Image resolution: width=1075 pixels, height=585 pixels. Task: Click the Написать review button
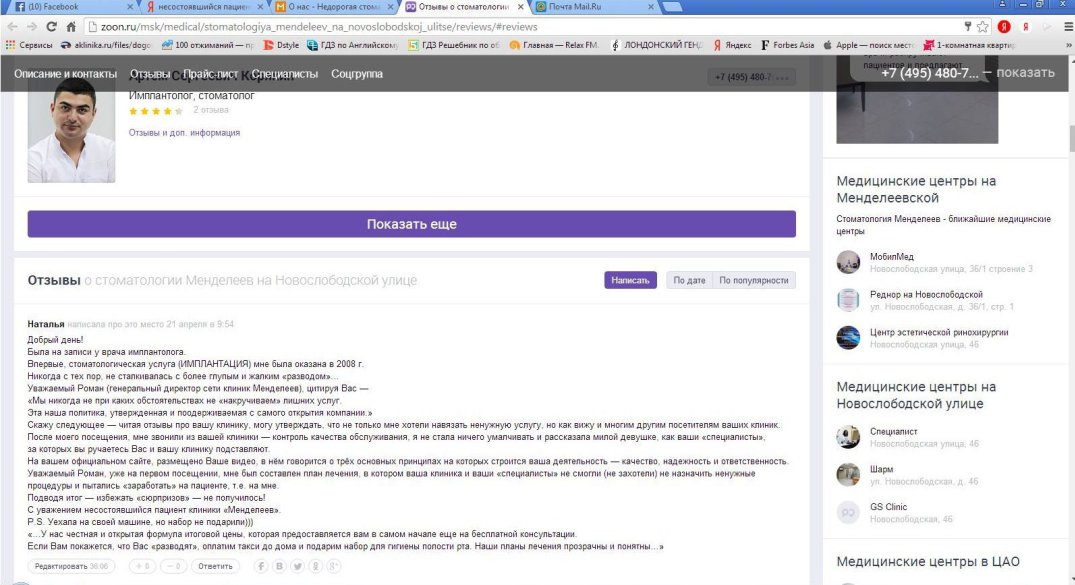630,280
